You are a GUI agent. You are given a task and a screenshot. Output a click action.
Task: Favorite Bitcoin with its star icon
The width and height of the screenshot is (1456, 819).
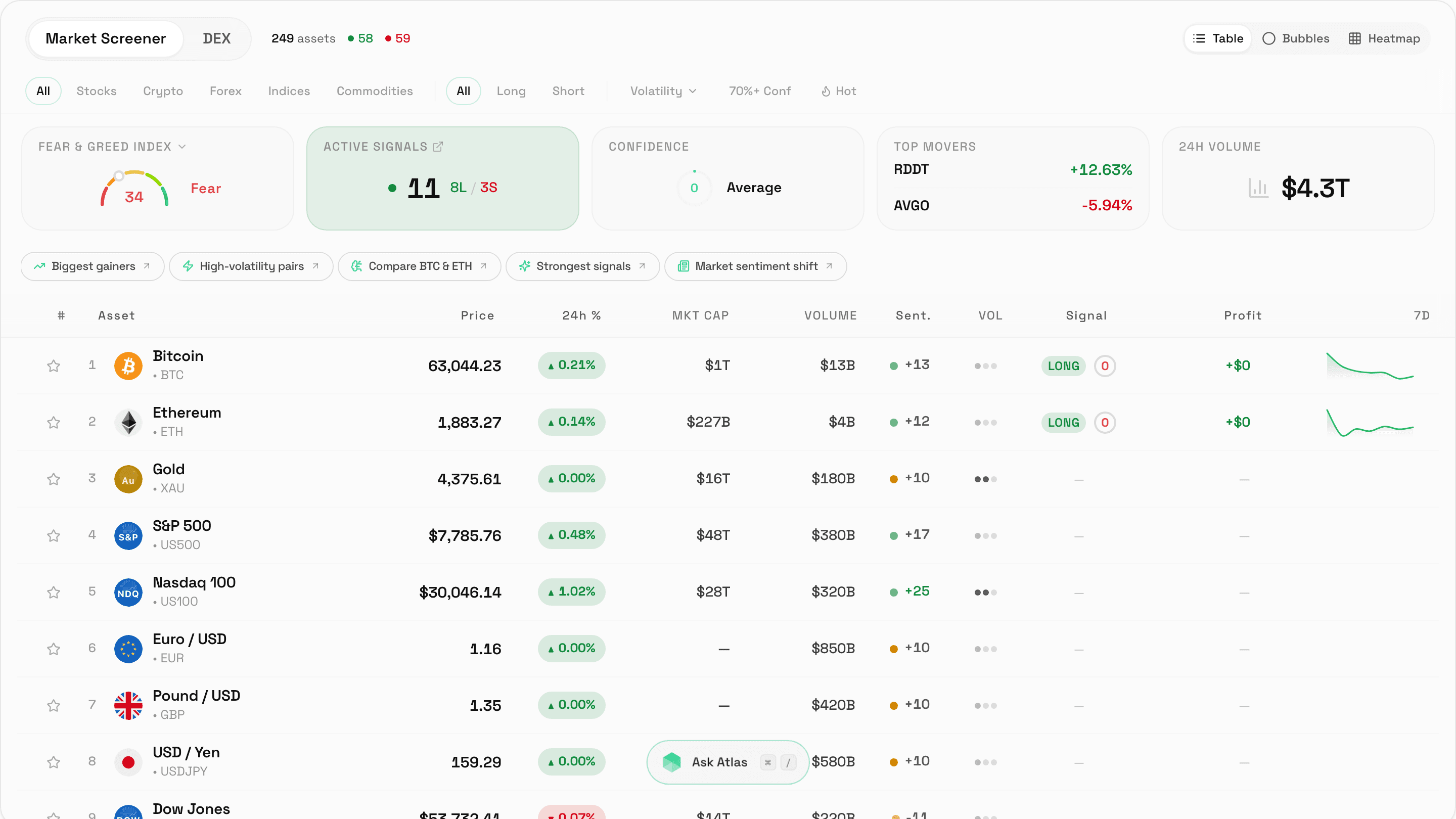[53, 366]
